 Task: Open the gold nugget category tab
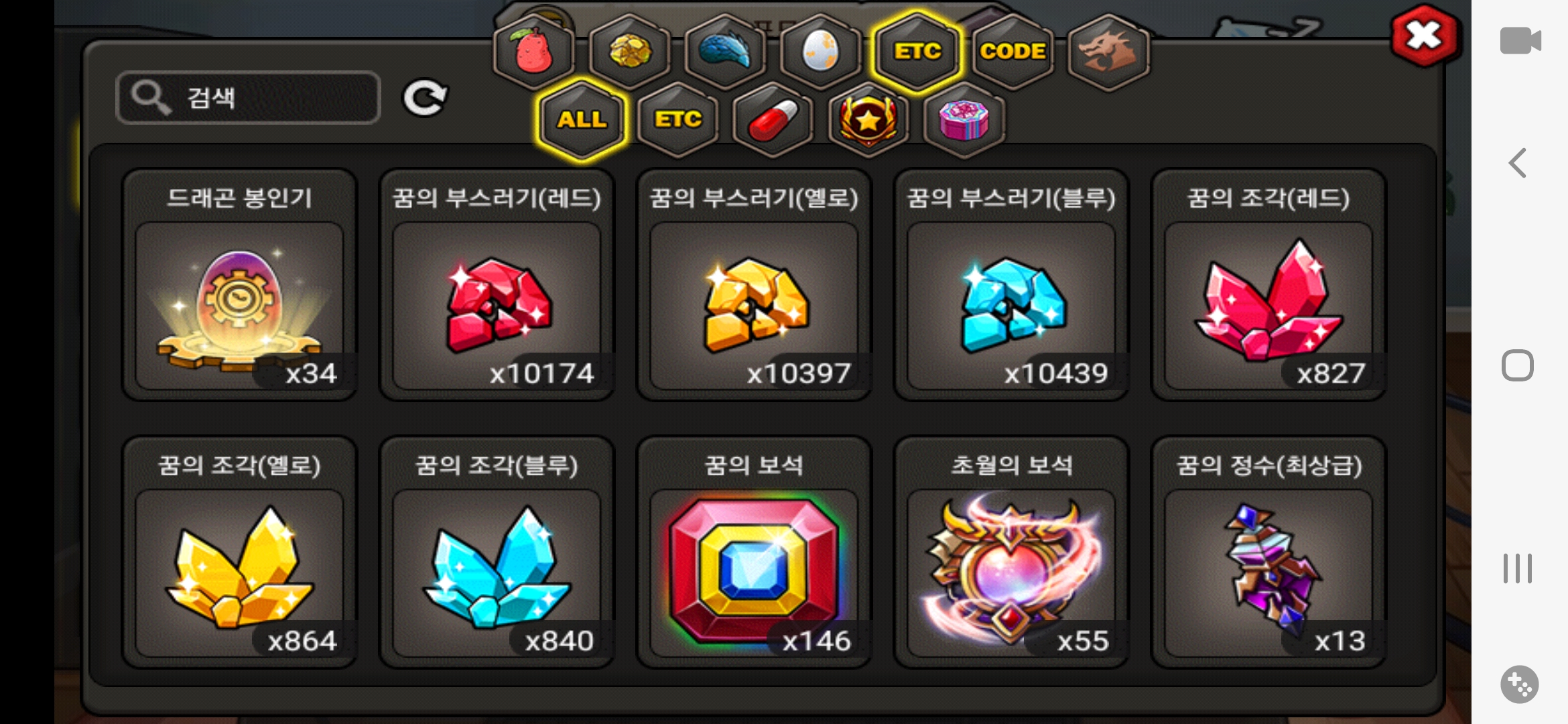coord(629,52)
